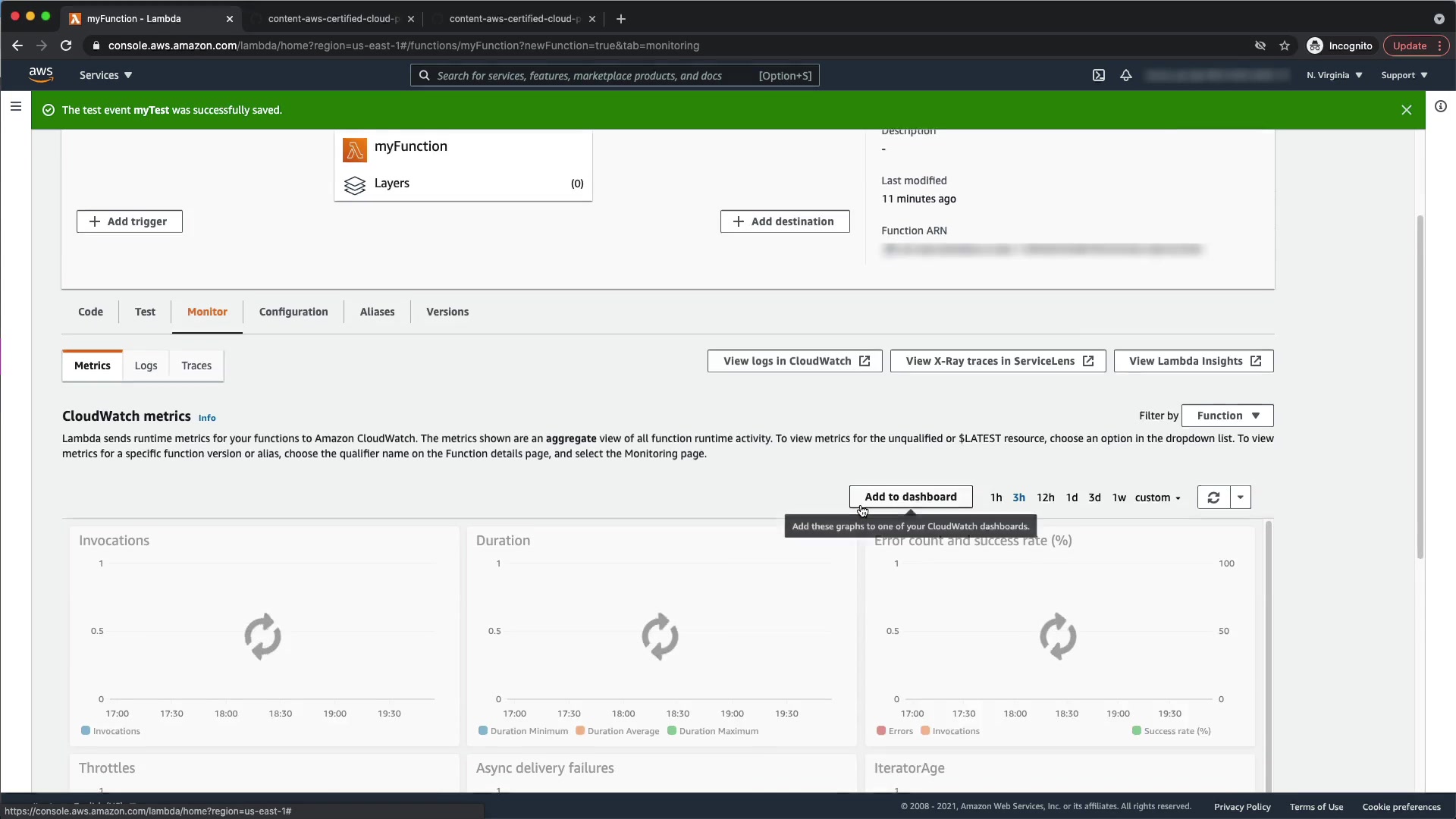Click the AWS logo home icon
This screenshot has height=819, width=1456.
click(x=41, y=74)
